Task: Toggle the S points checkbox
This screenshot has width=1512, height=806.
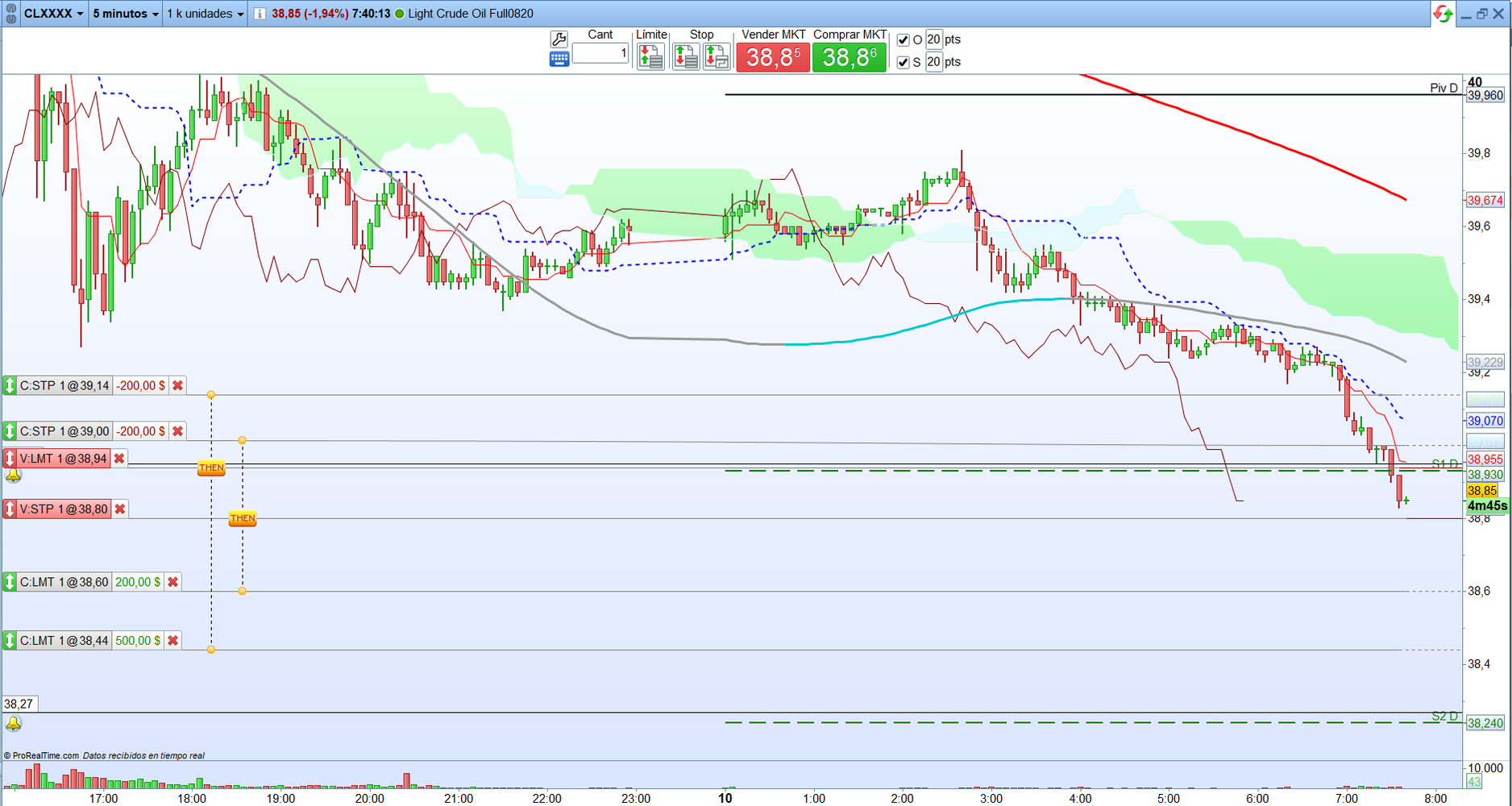Action: [x=903, y=62]
